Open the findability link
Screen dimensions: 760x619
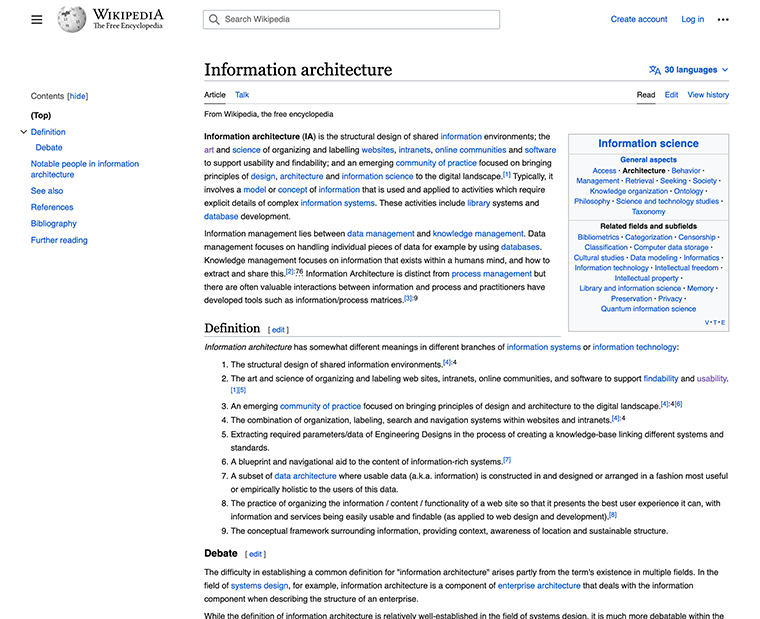[x=661, y=379]
